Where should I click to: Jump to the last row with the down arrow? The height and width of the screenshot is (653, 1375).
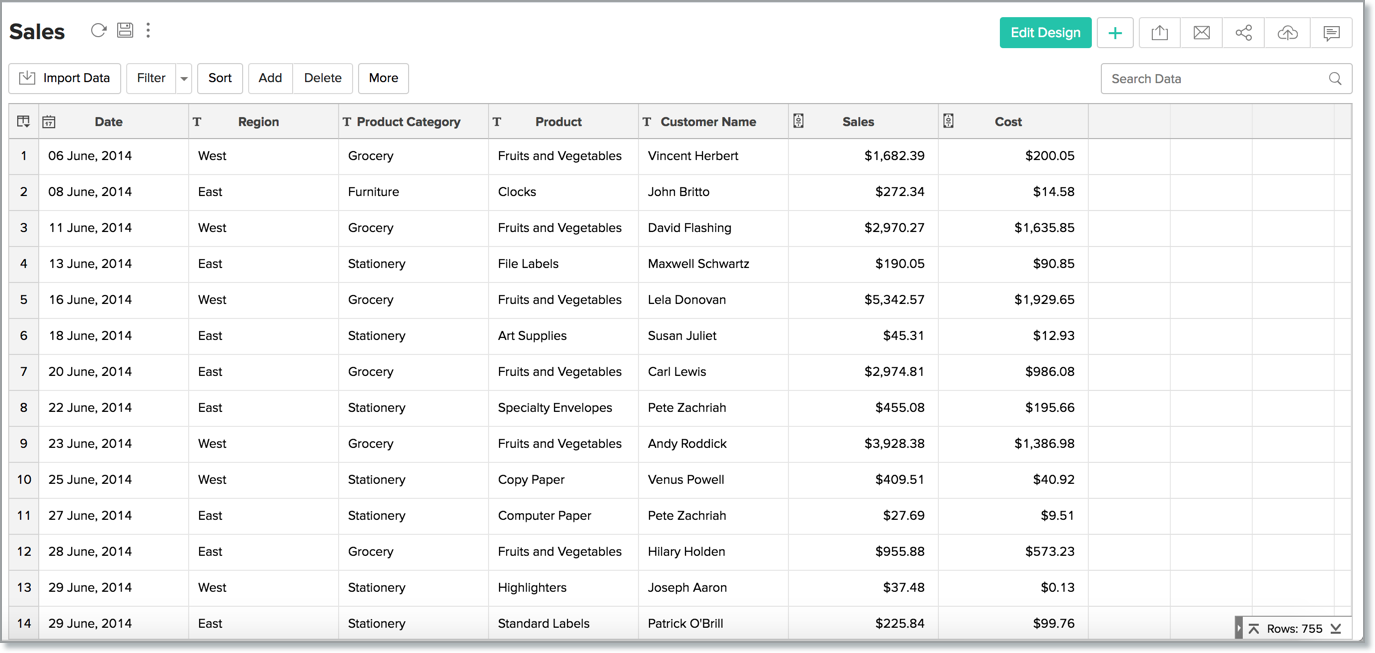(x=1335, y=629)
